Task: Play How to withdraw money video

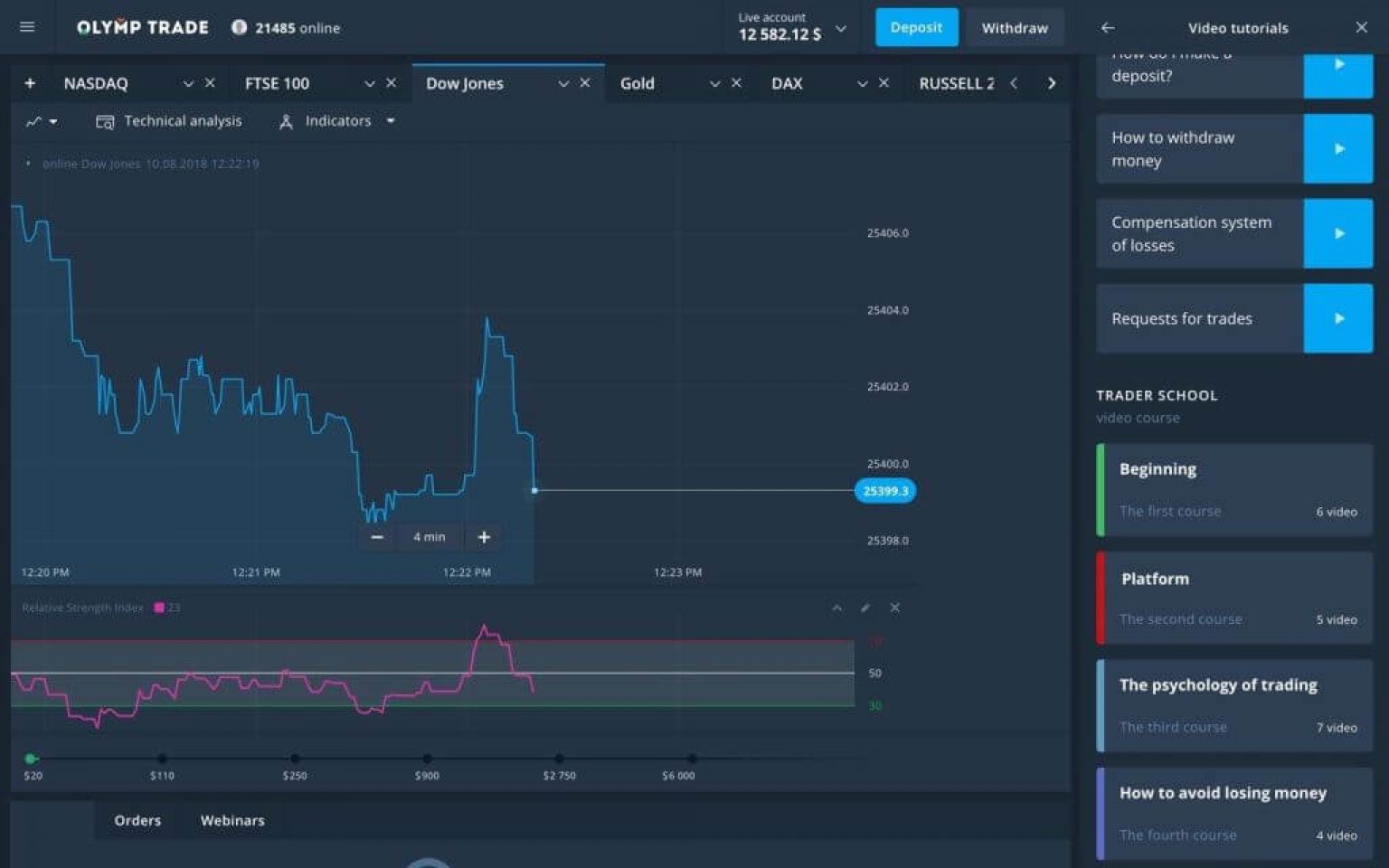Action: pos(1338,148)
